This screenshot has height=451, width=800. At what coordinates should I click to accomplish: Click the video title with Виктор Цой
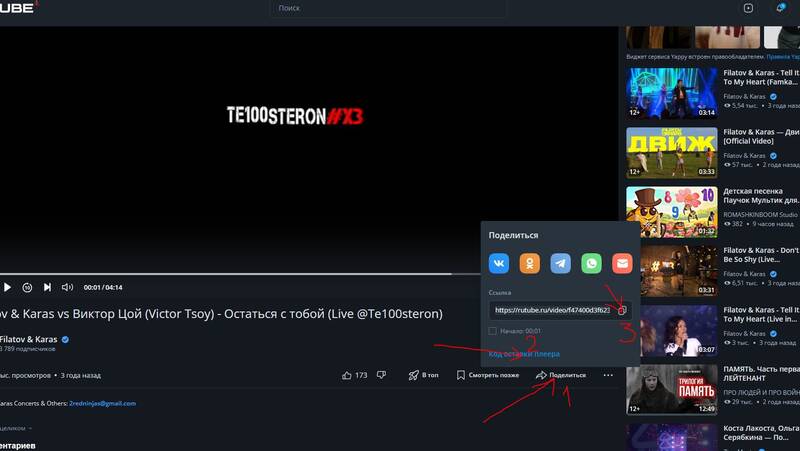click(x=221, y=314)
